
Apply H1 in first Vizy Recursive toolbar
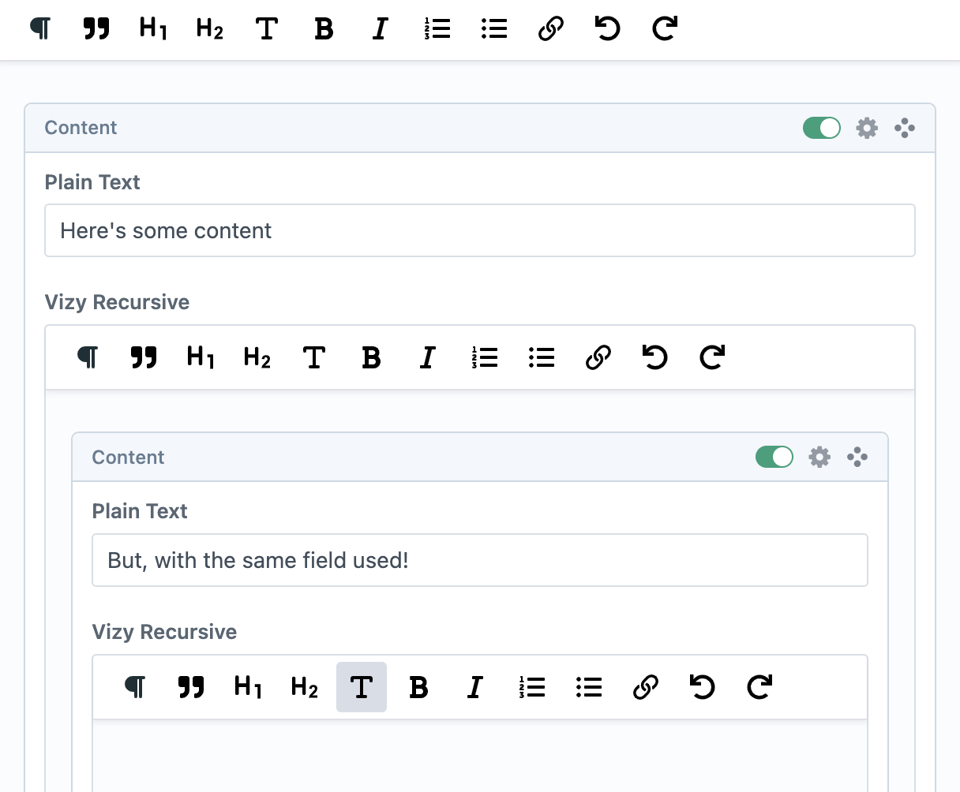200,357
